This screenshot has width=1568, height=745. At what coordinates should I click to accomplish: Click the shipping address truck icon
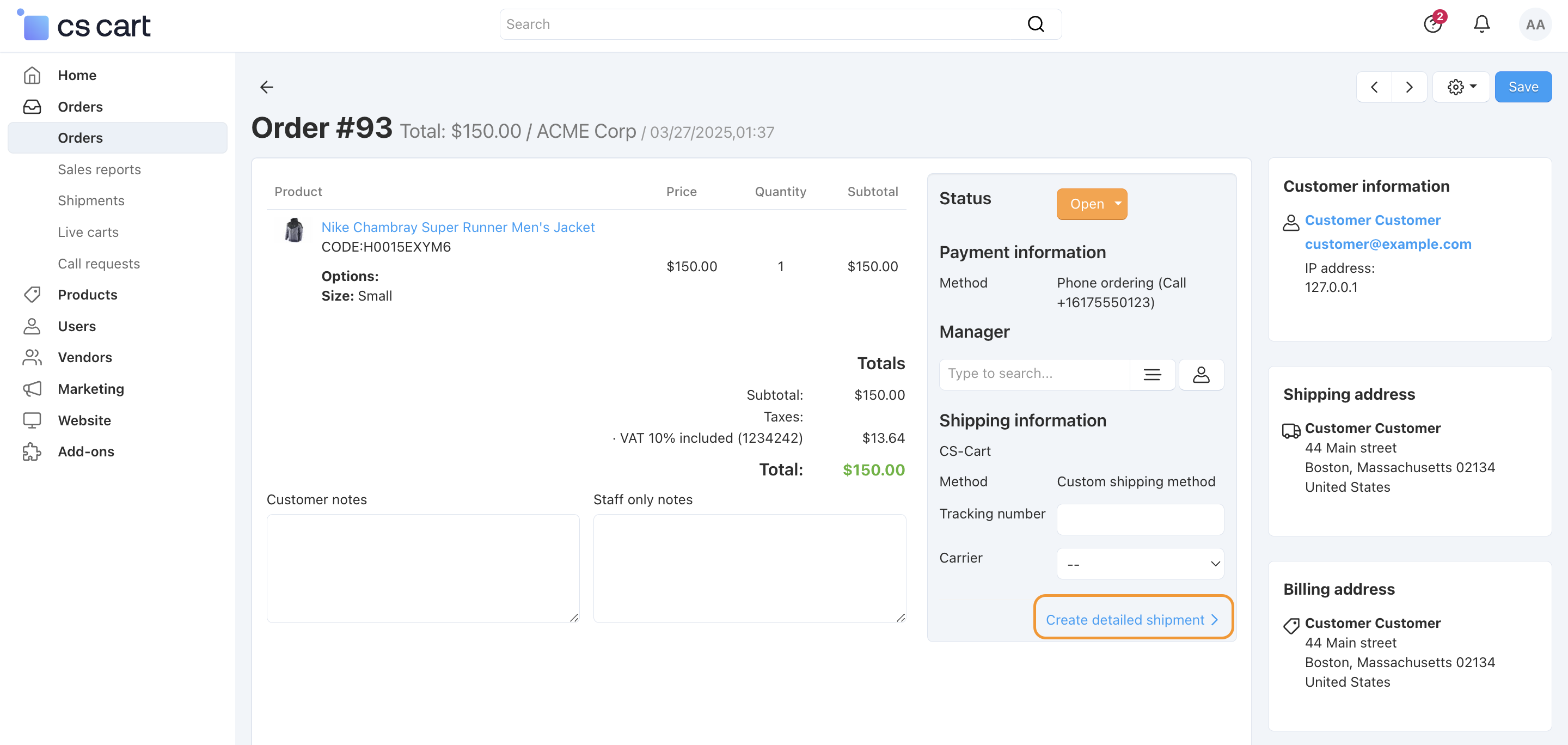tap(1290, 430)
